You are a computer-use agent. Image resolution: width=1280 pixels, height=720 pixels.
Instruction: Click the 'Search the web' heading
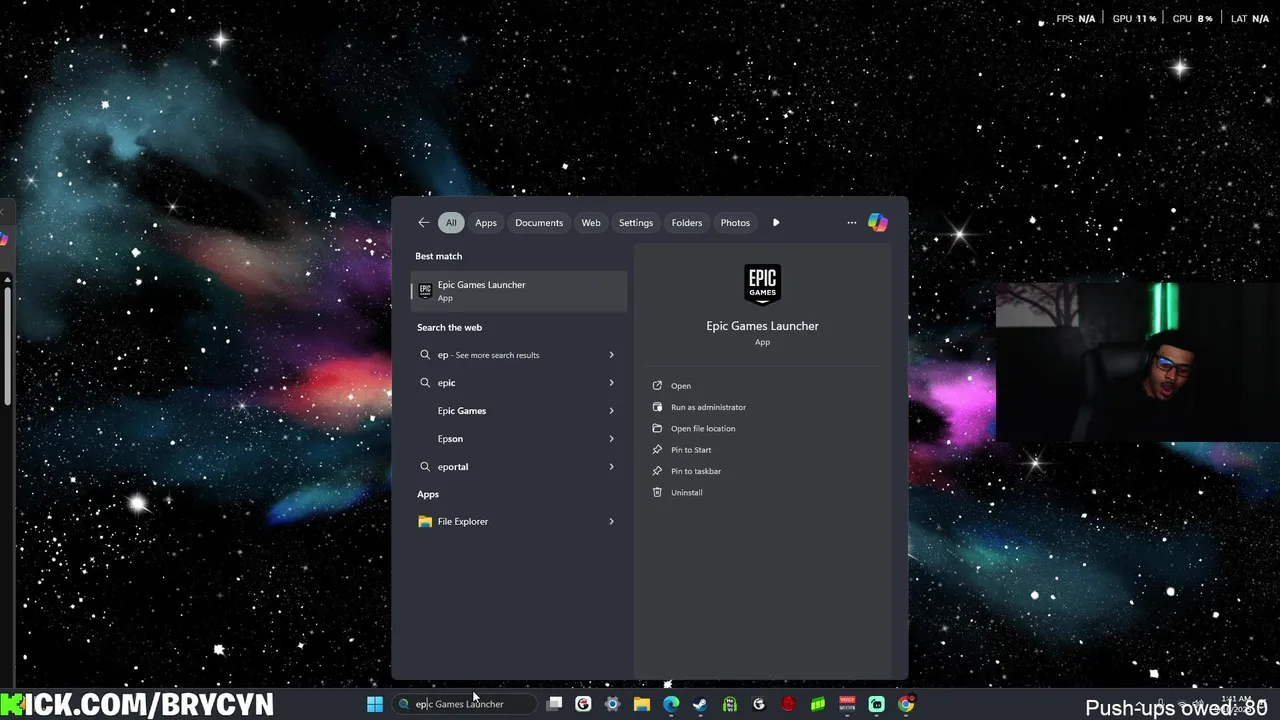(449, 327)
